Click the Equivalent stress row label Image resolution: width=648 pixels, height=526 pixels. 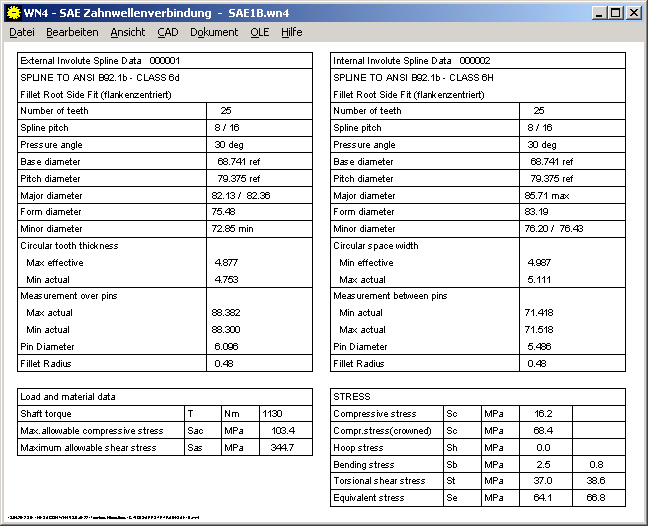[369, 498]
